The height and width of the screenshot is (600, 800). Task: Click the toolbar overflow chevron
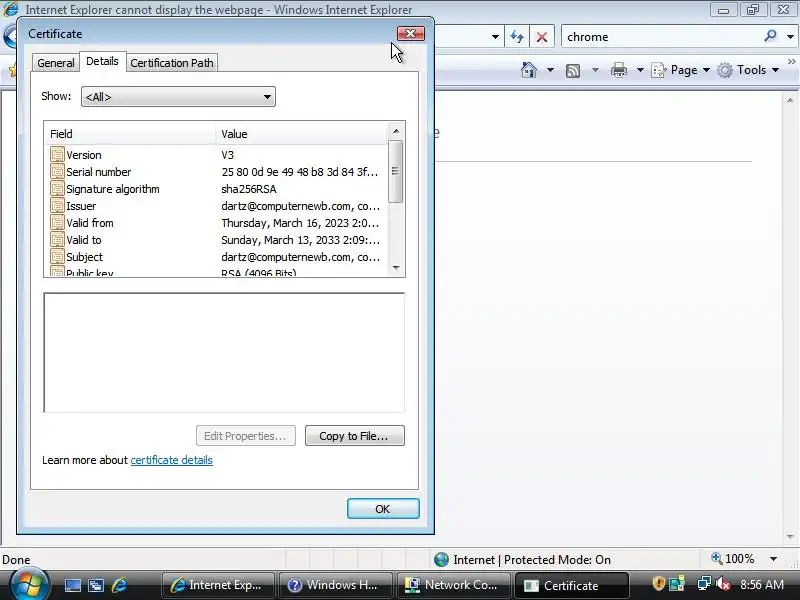pos(792,61)
